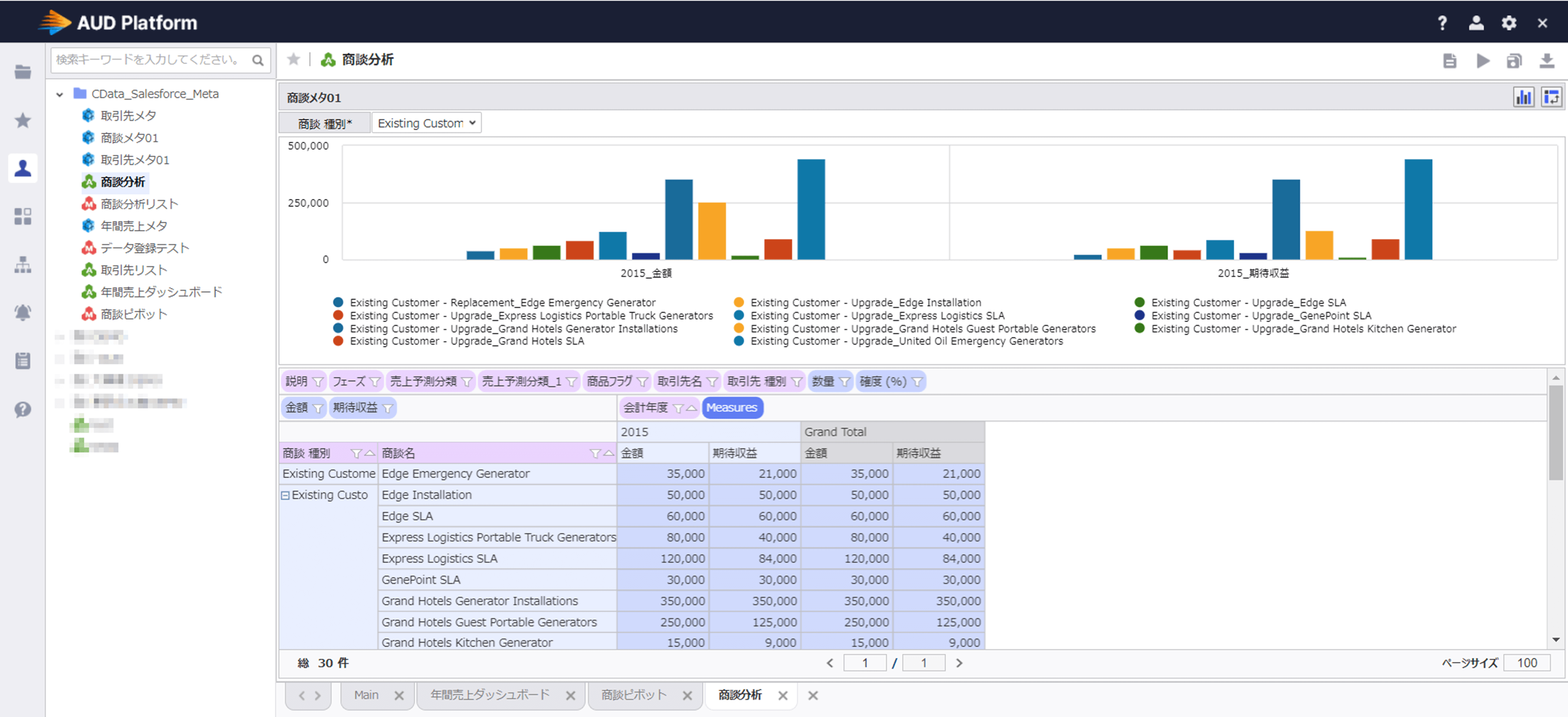Click the help question mark in header
This screenshot has height=717, width=1568.
click(1442, 23)
